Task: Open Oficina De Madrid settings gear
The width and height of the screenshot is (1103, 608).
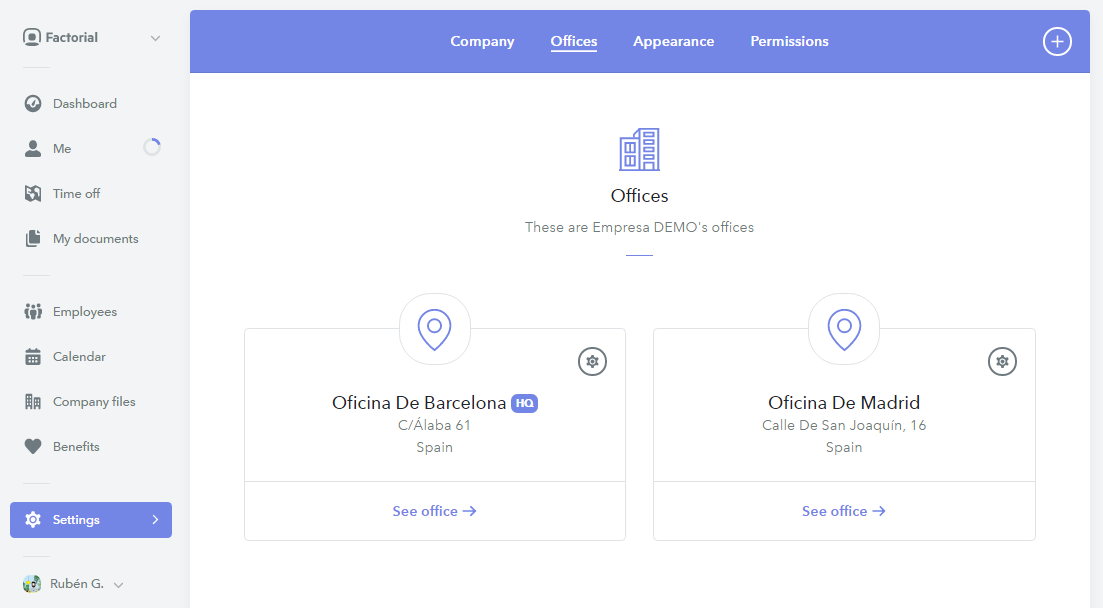Action: (x=1002, y=362)
